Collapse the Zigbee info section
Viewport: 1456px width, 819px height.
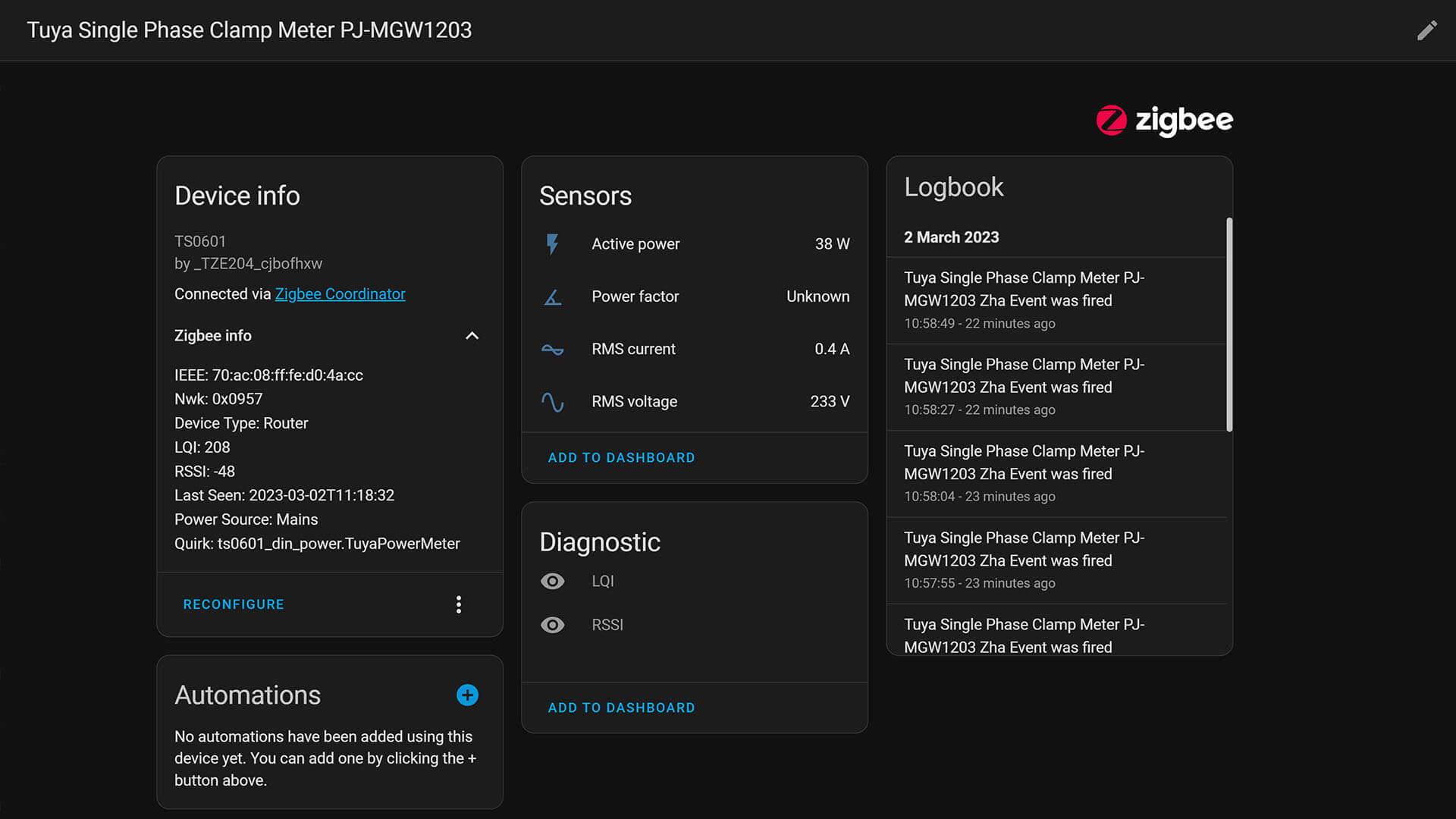pyautogui.click(x=472, y=336)
